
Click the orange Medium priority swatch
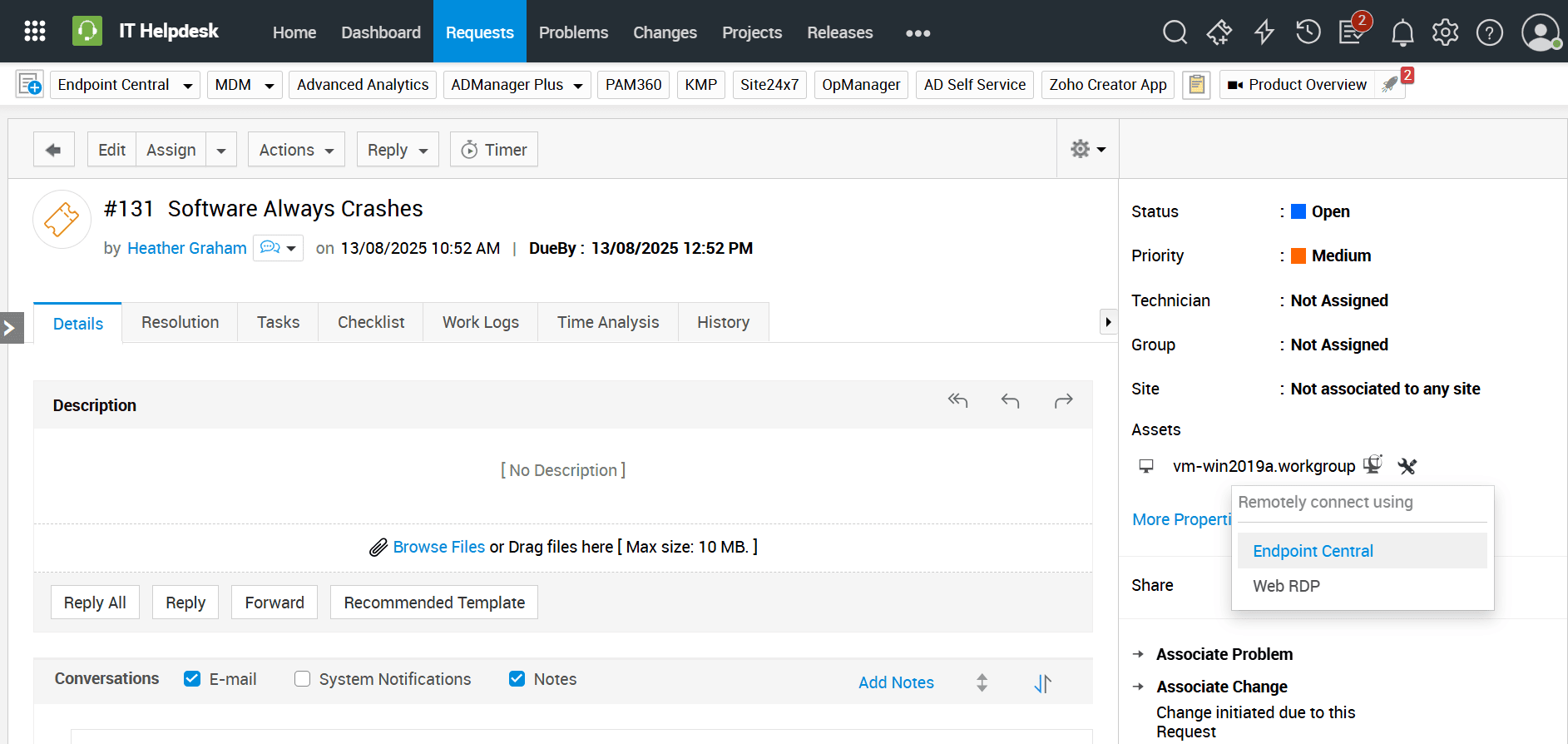(1298, 255)
